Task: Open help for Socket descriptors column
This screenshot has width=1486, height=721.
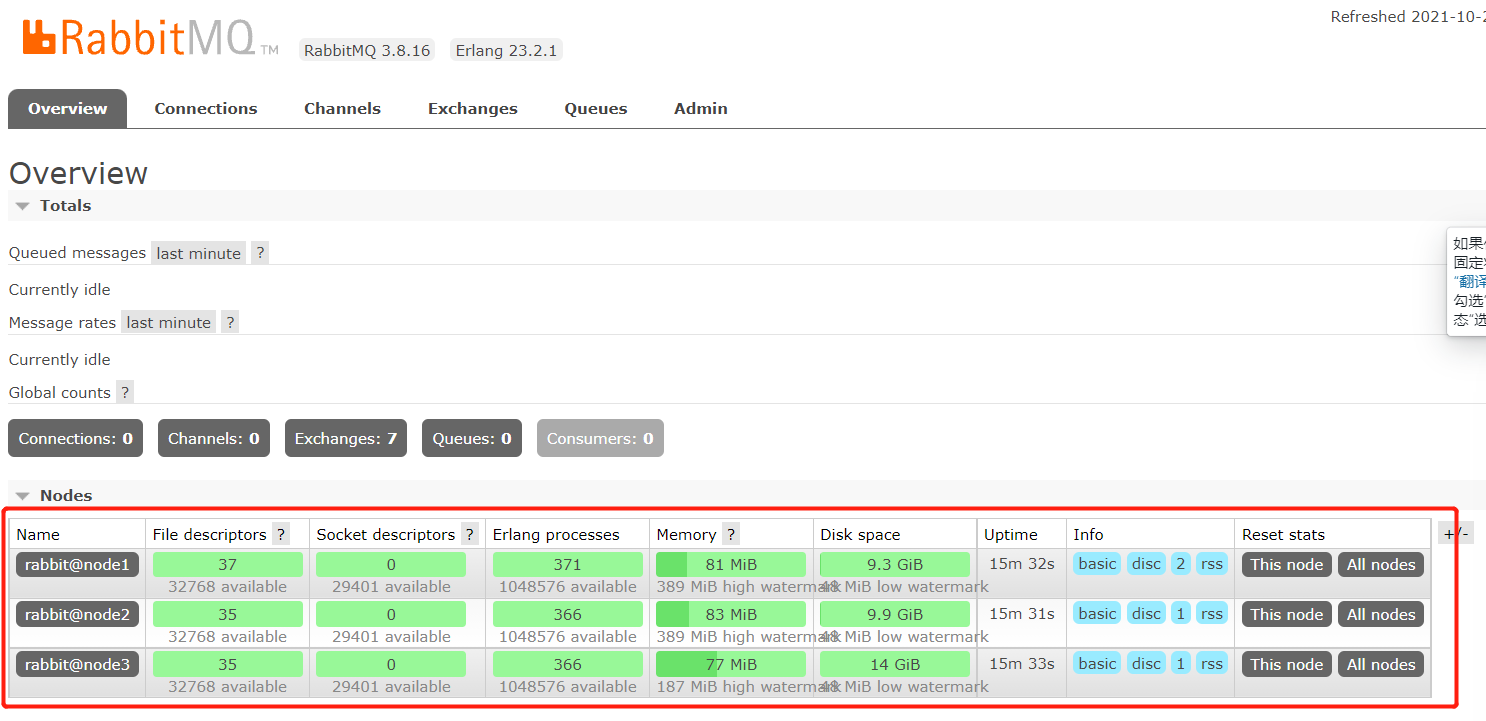Action: (x=469, y=534)
